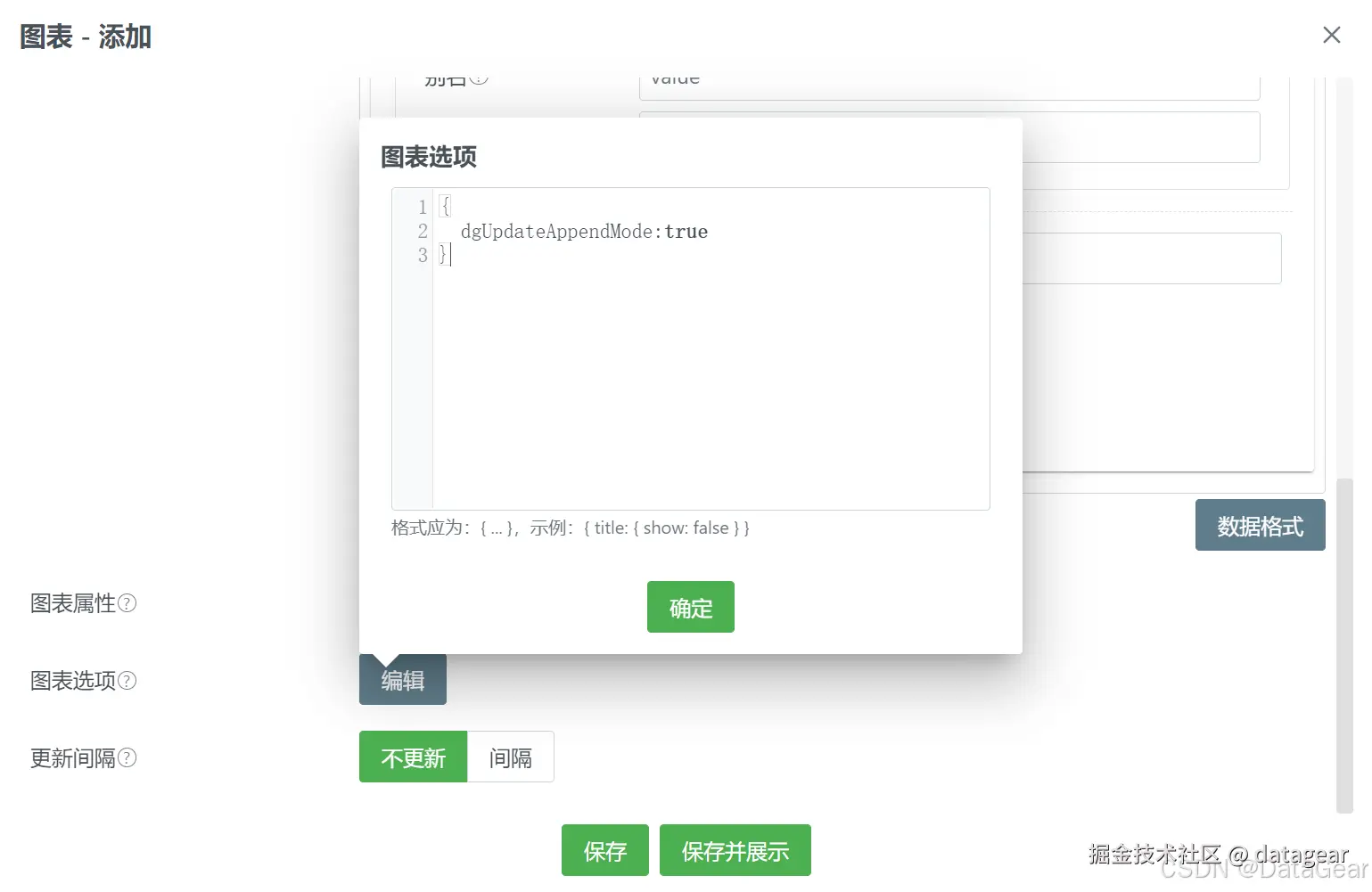The height and width of the screenshot is (892, 1372).
Task: Click the help icon next to 更新间隔
Action: (x=127, y=758)
